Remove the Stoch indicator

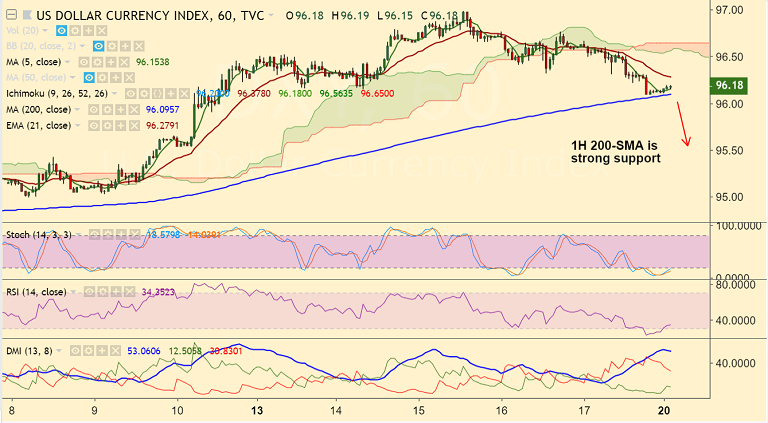134,235
